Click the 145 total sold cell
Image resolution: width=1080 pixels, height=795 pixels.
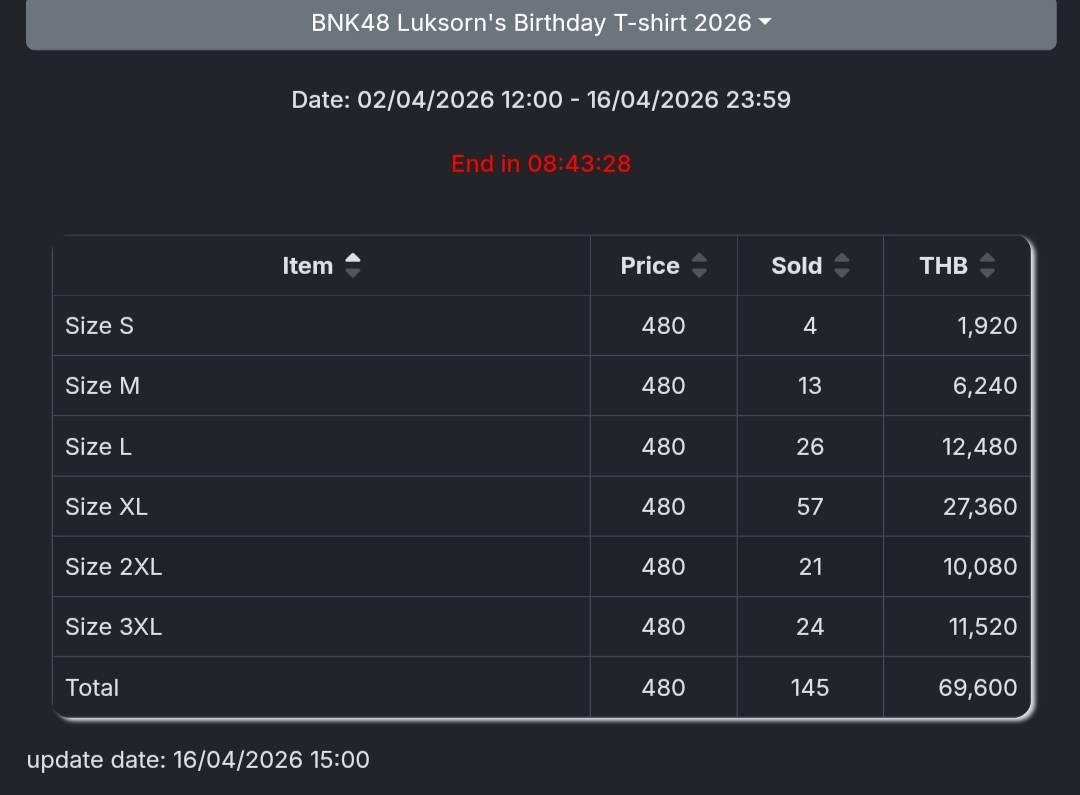[x=809, y=688]
